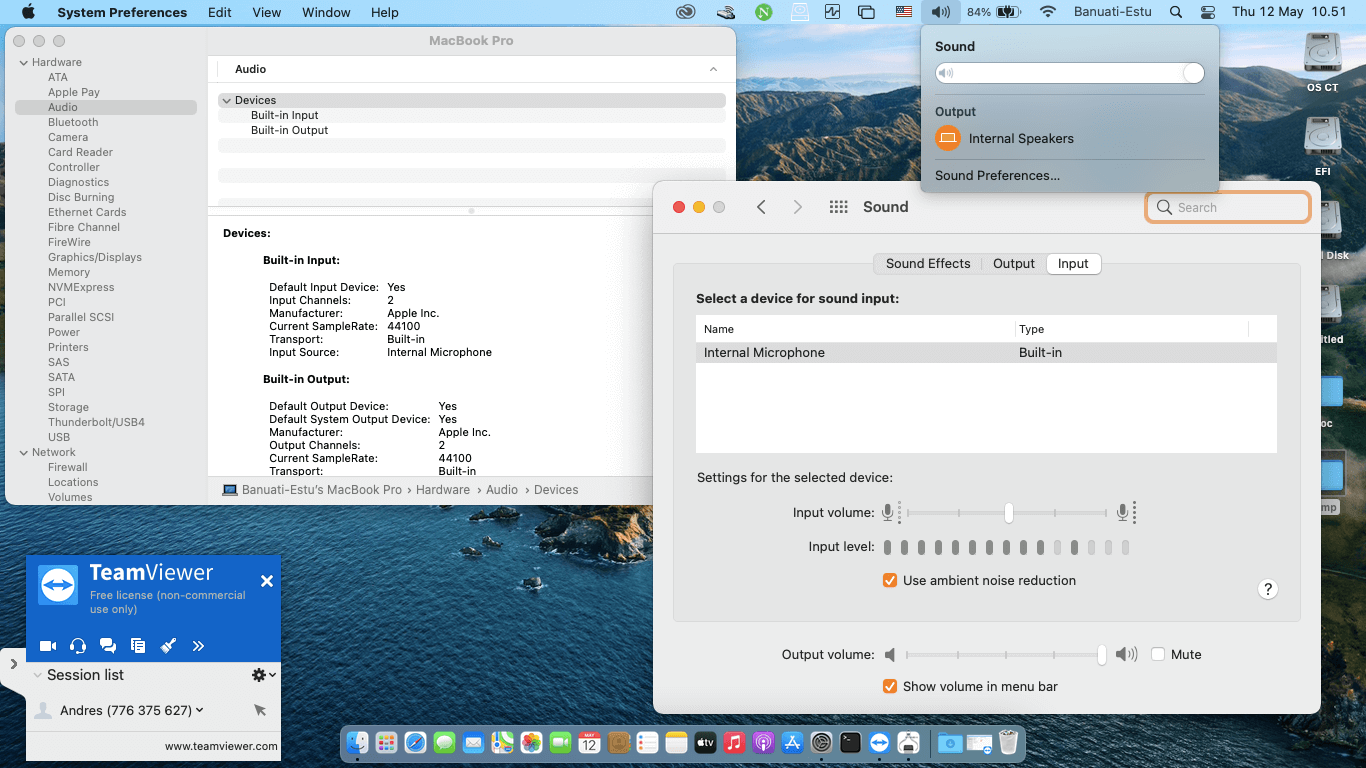Check the Mute output checkbox
Screen dimensions: 1366x768
1158,654
